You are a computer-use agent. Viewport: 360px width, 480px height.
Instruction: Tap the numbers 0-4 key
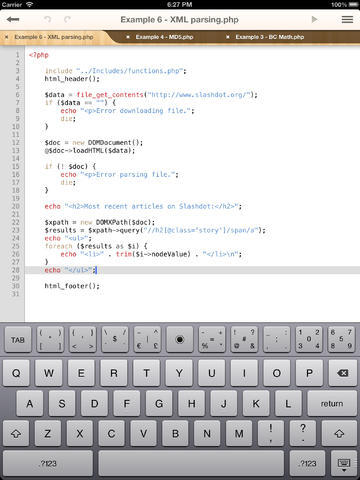pos(309,340)
